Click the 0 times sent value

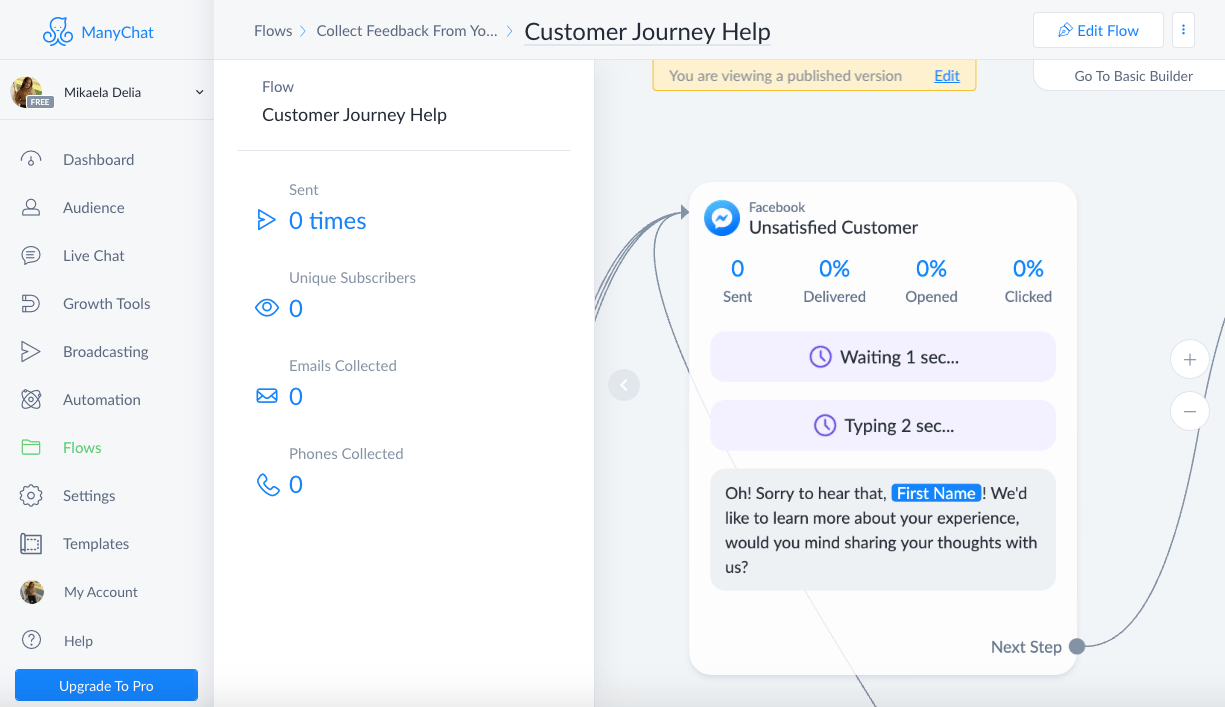tap(328, 220)
